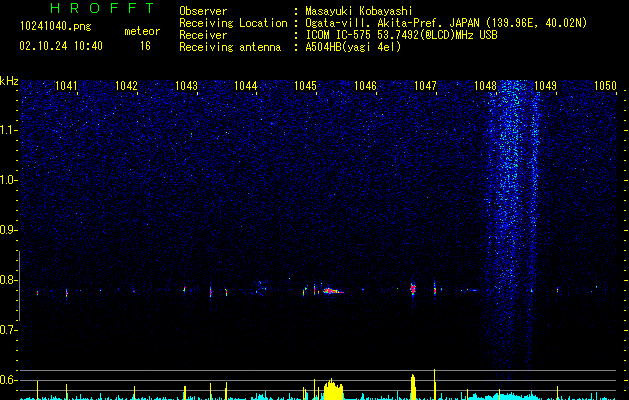The height and width of the screenshot is (400, 629).
Task: Click the wide yellow power bar after 1045
Action: pyautogui.click(x=334, y=389)
